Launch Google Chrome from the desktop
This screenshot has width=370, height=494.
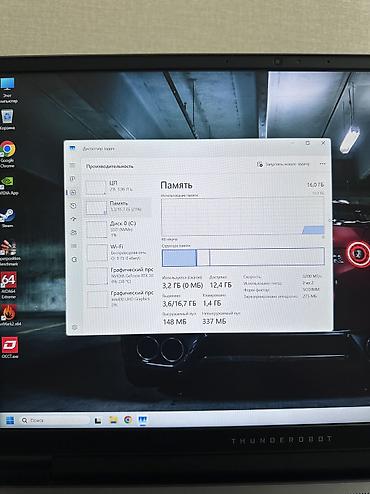pos(7,154)
